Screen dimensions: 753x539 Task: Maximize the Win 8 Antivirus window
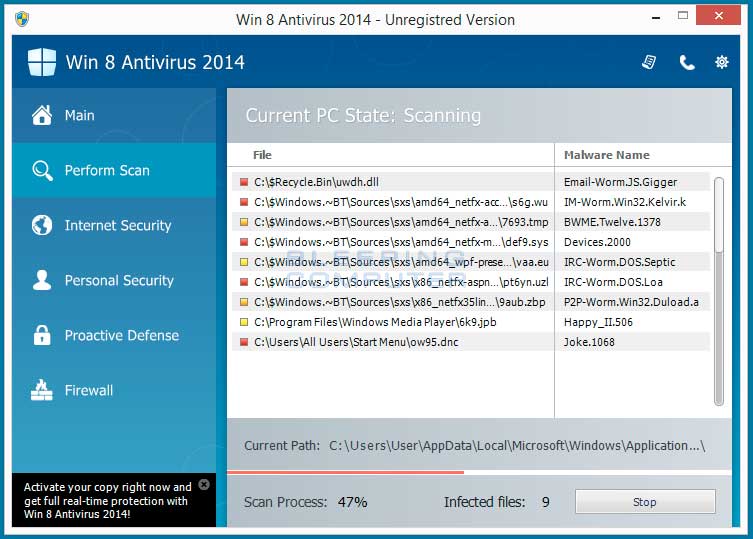click(682, 15)
